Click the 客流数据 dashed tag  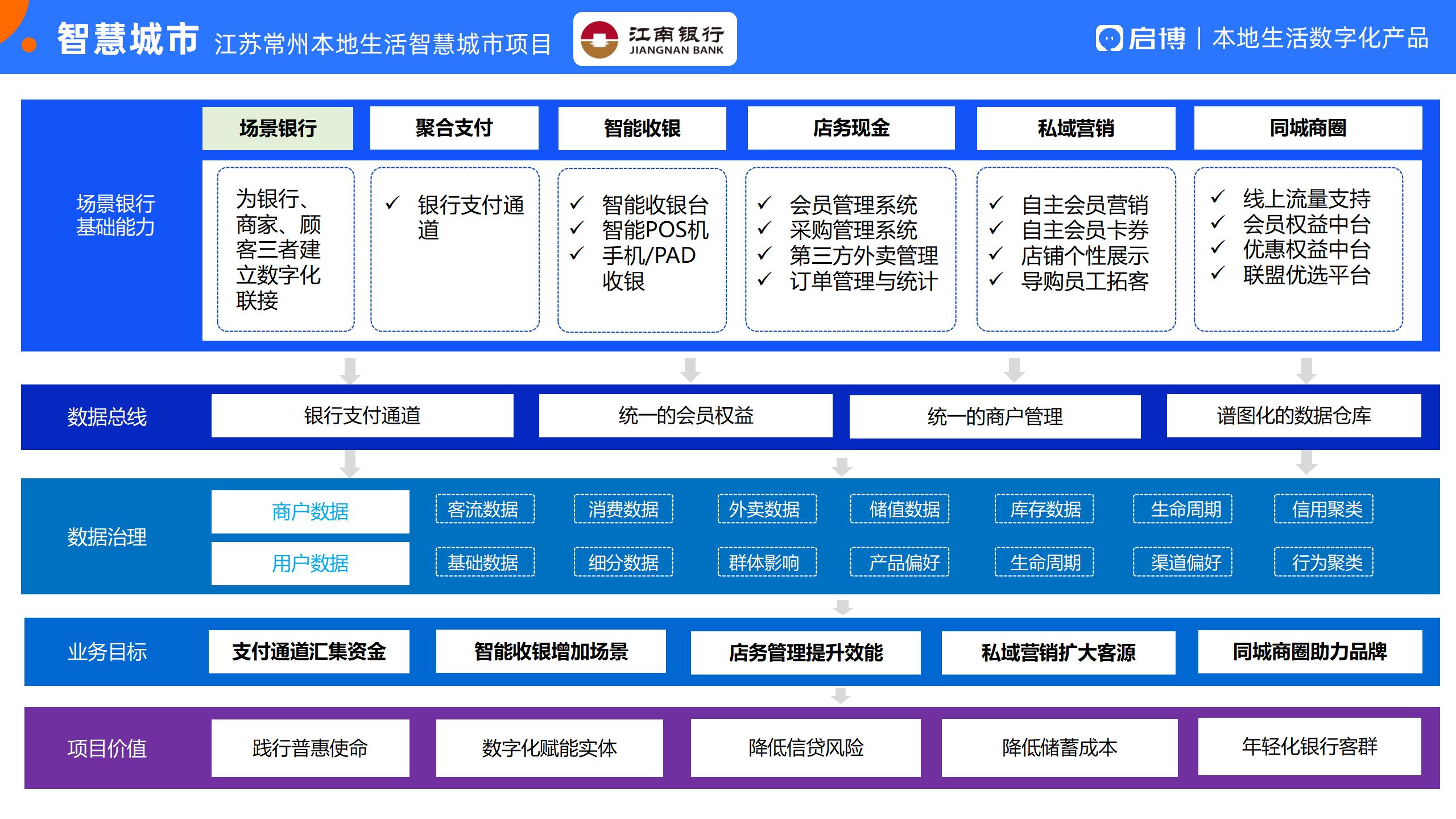tap(485, 509)
